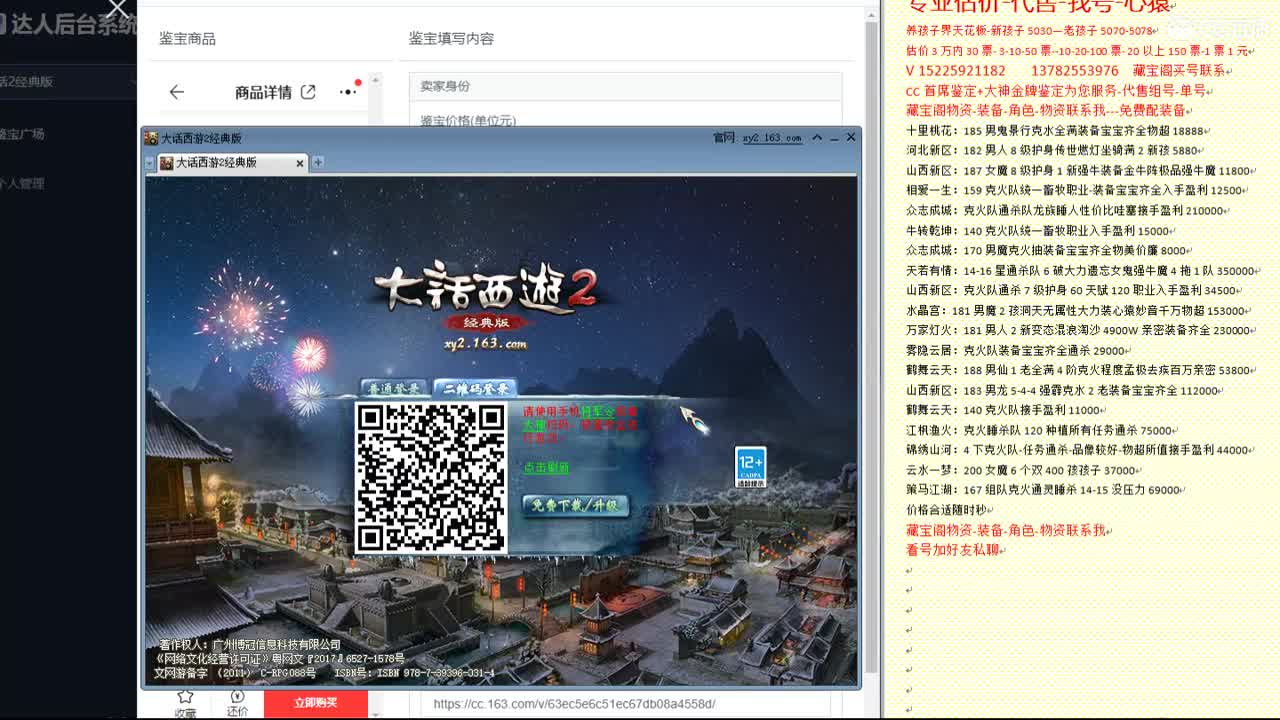The width and height of the screenshot is (1280, 720).
Task: Click the scroll-up arrow of product panel
Action: coord(375,79)
